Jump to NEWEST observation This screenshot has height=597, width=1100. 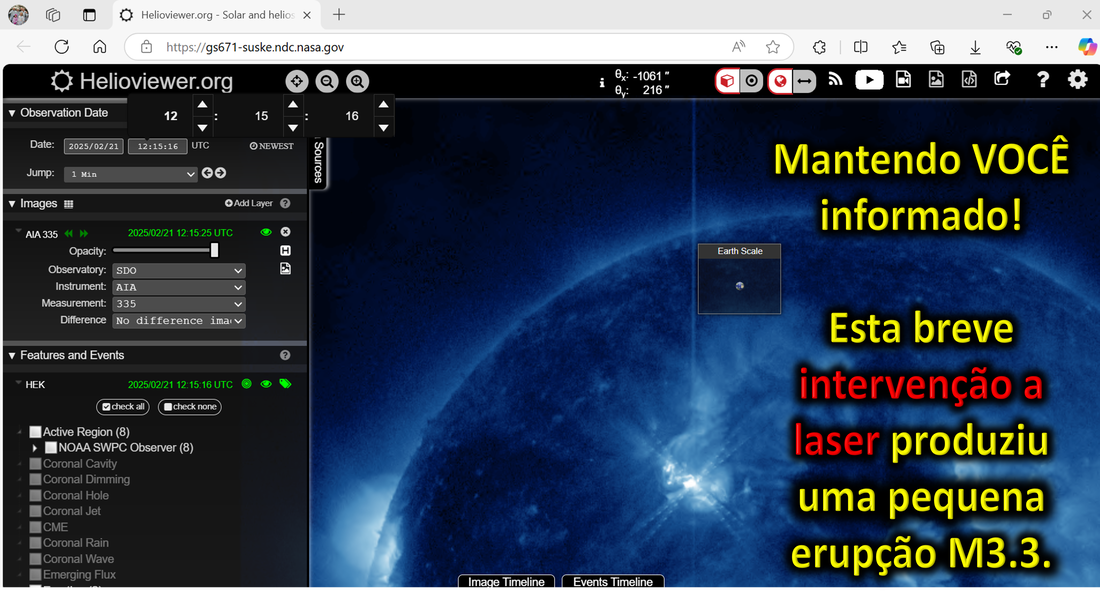(x=271, y=146)
